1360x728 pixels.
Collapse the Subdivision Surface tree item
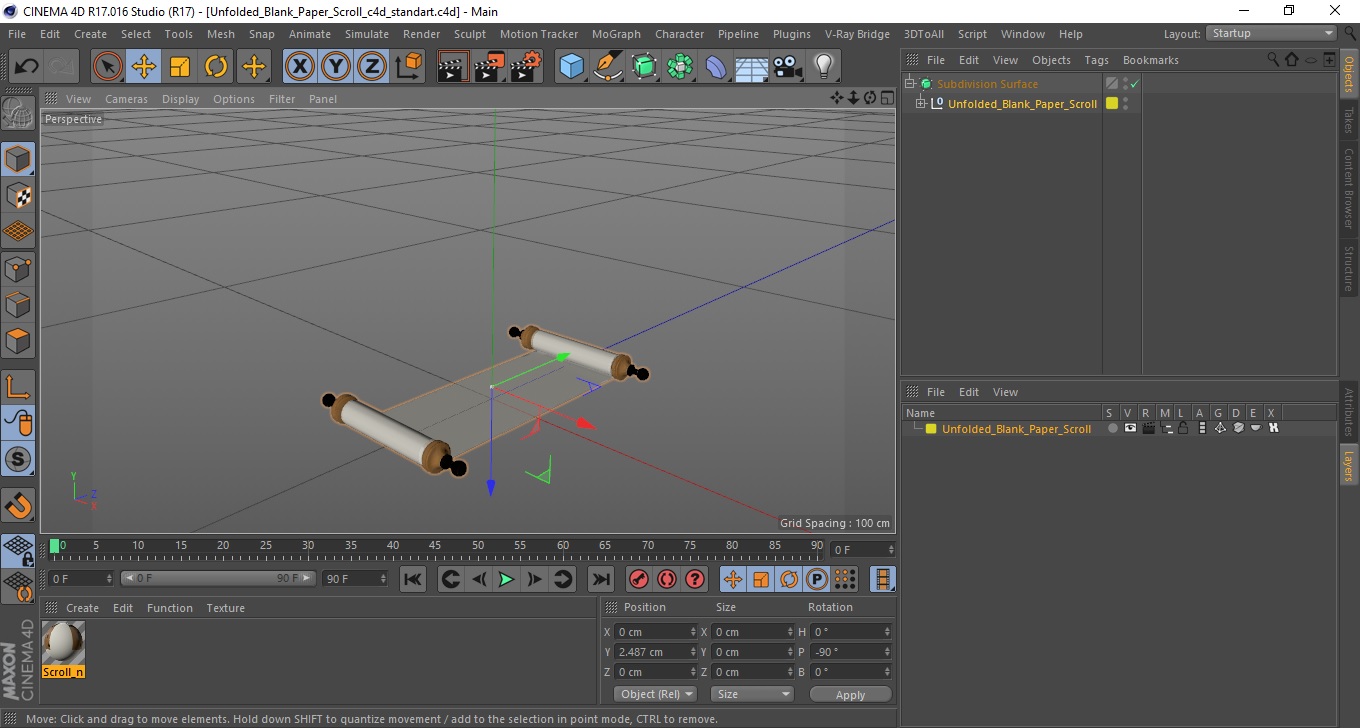pyautogui.click(x=910, y=84)
